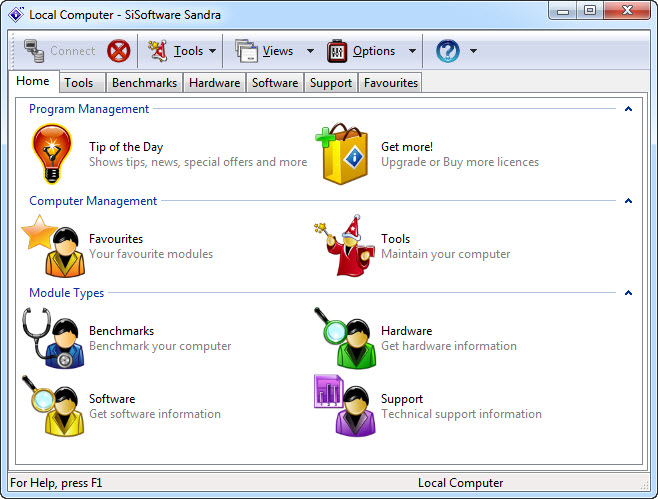The height and width of the screenshot is (499, 658).
Task: Click the Tools toolbar label
Action: coord(189,51)
